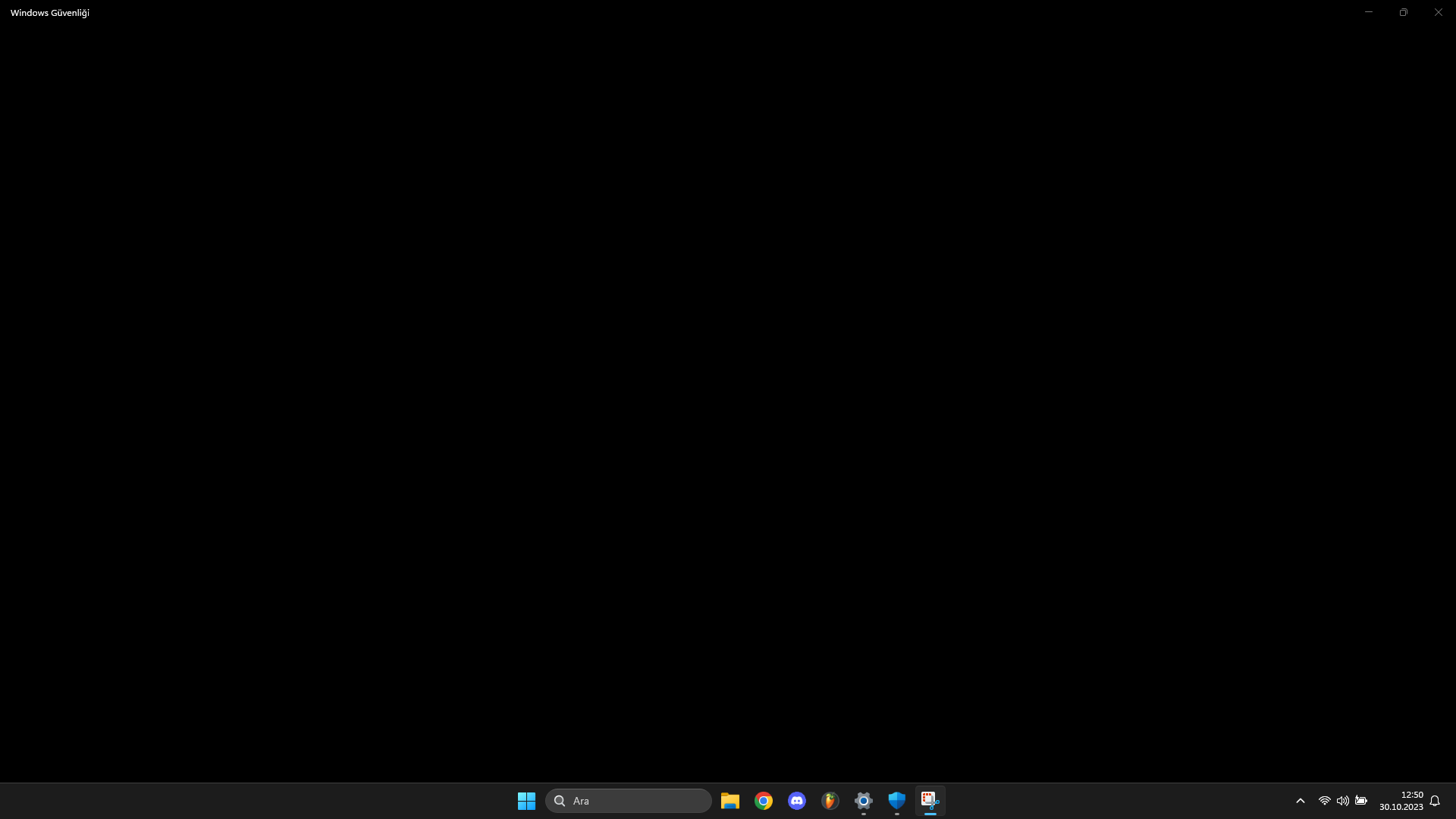Screen dimensions: 1456x819
Task: Select the Snipping Tool taskbar icon
Action: [930, 801]
